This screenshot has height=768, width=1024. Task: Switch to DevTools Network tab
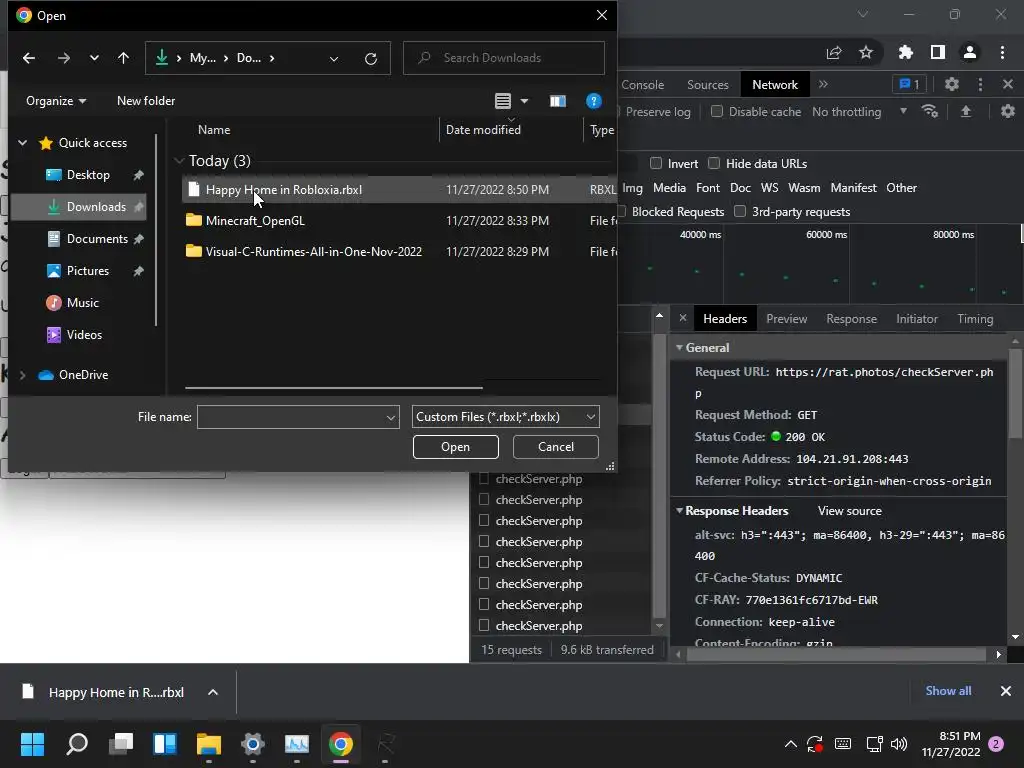point(775,85)
